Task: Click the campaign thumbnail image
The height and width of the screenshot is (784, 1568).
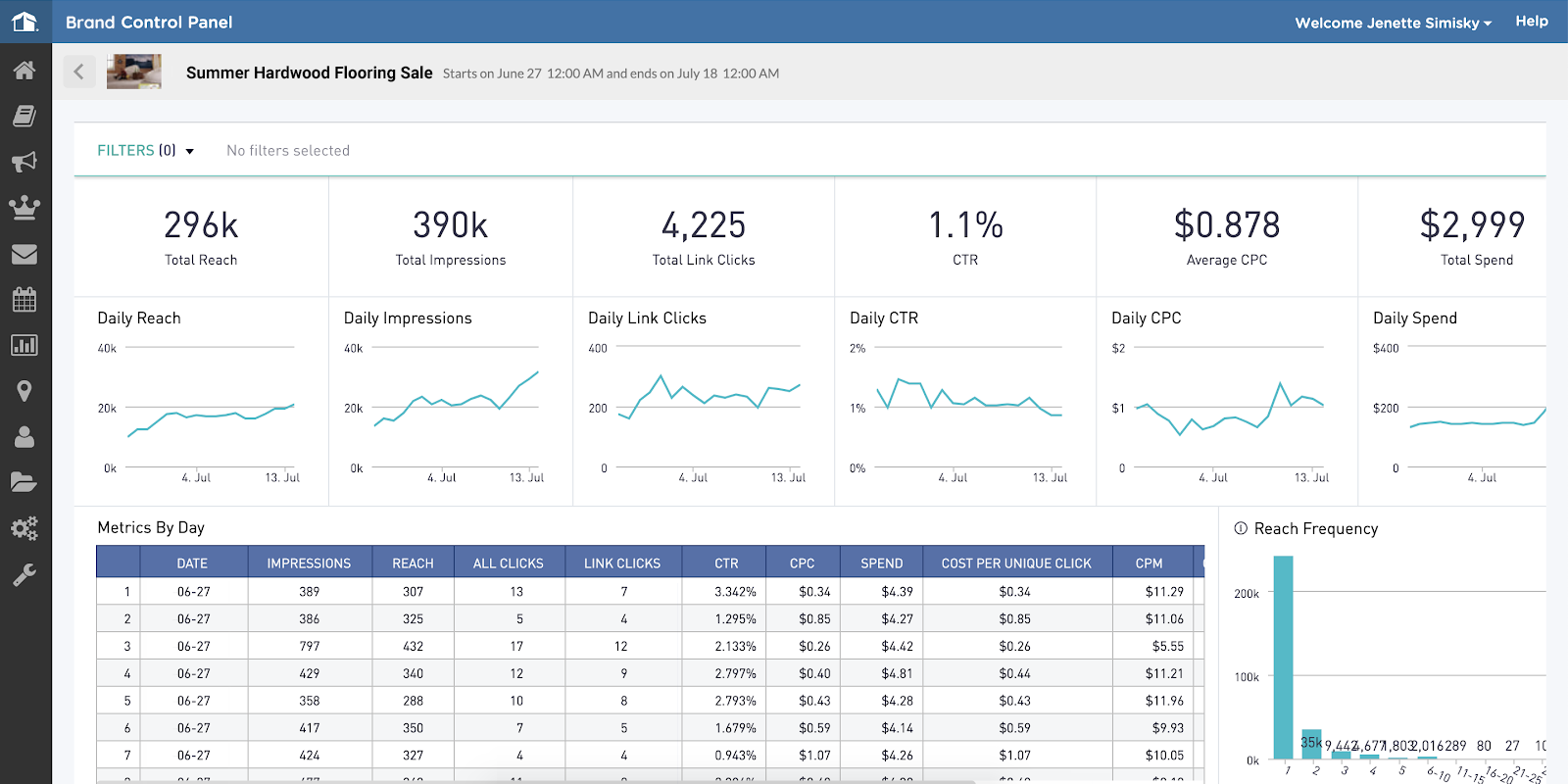Action: [134, 72]
